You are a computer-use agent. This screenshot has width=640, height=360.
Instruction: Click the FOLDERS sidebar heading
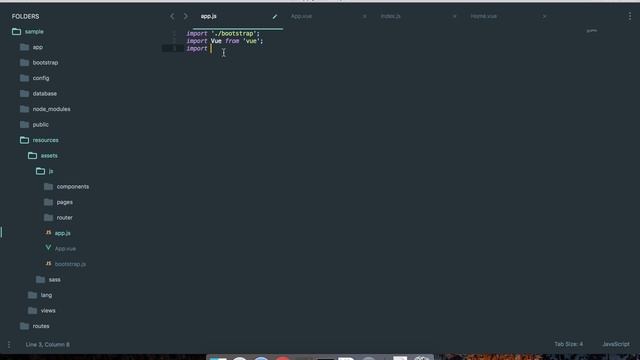coord(25,16)
